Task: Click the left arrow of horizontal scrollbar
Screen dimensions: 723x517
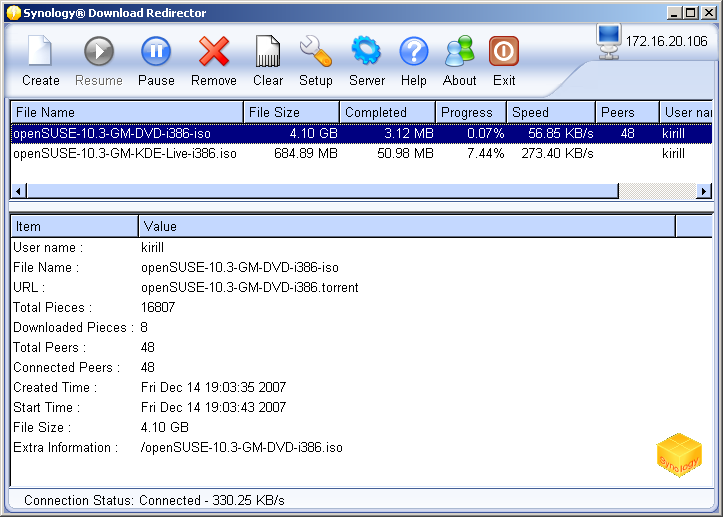Action: (x=18, y=191)
